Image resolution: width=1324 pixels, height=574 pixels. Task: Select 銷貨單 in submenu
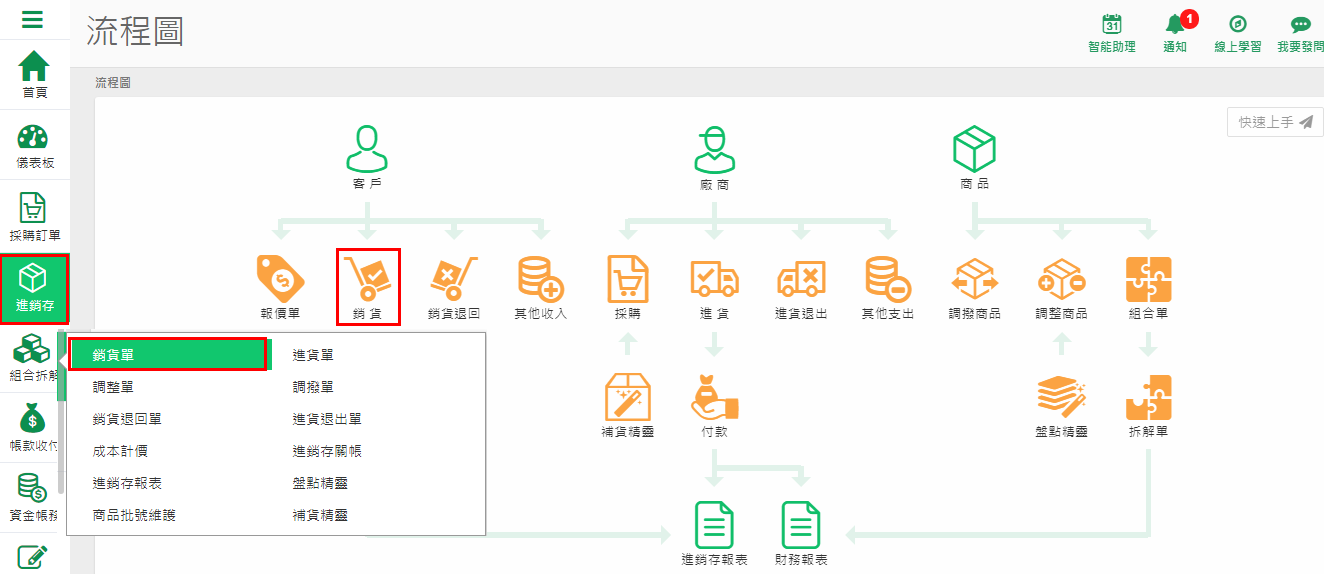click(x=168, y=355)
